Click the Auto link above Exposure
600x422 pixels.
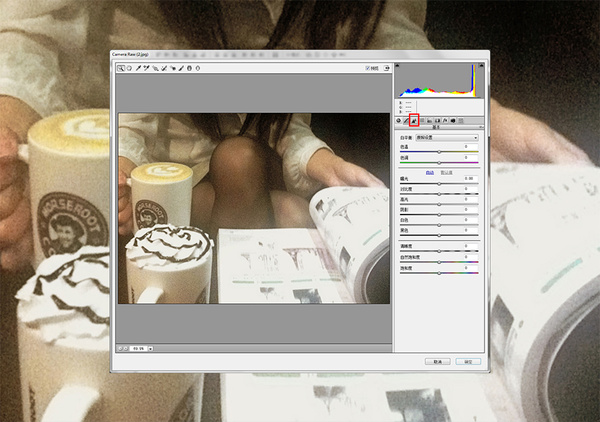pos(430,173)
